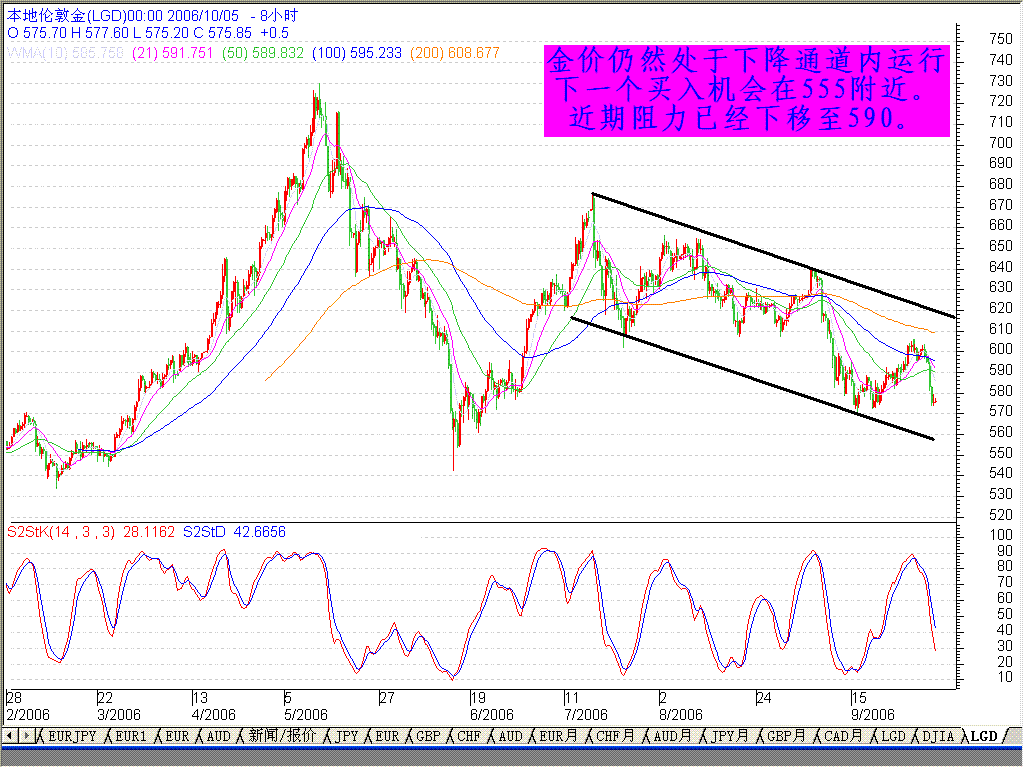Click the 520 price axis label

click(x=1000, y=515)
